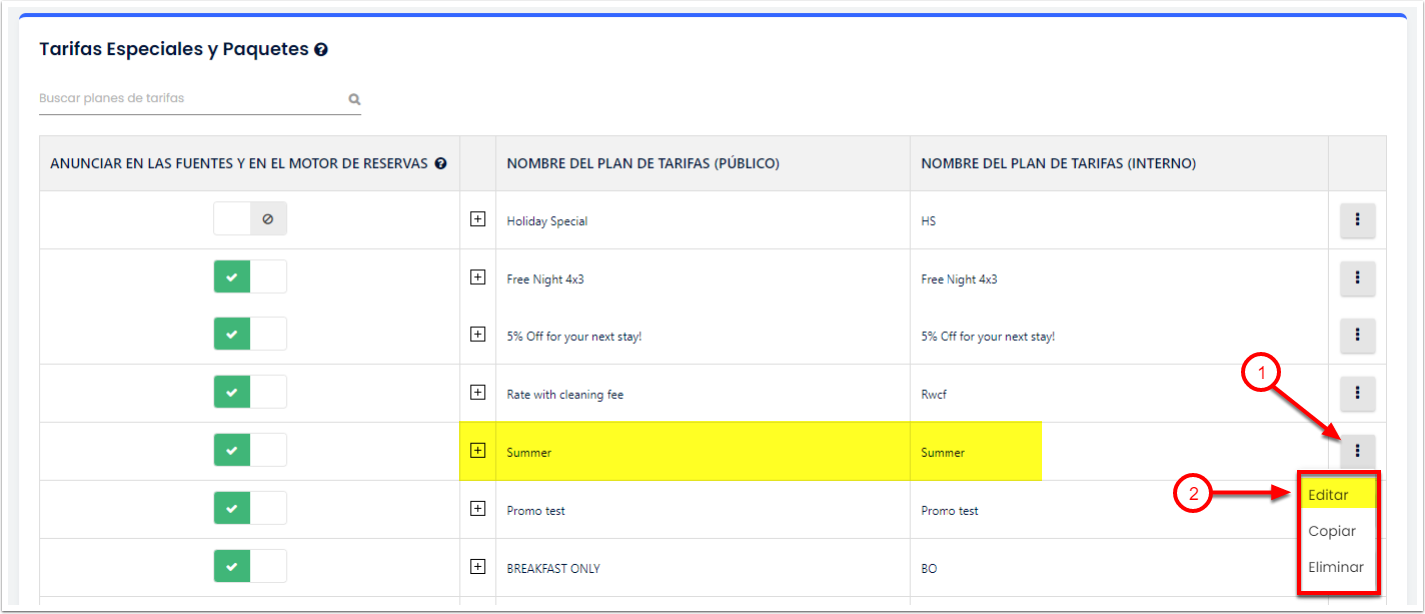Expand the Summer rate plan row
The height and width of the screenshot is (614, 1425).
pyautogui.click(x=478, y=451)
